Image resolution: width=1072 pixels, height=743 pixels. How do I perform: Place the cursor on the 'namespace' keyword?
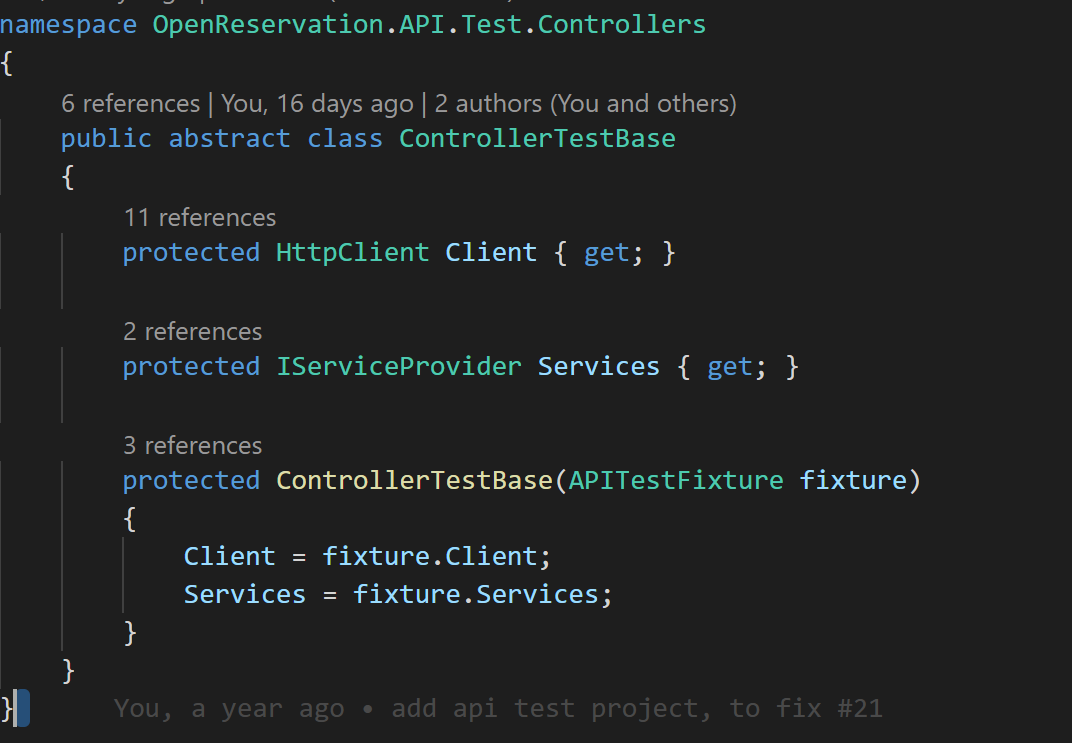coord(68,25)
